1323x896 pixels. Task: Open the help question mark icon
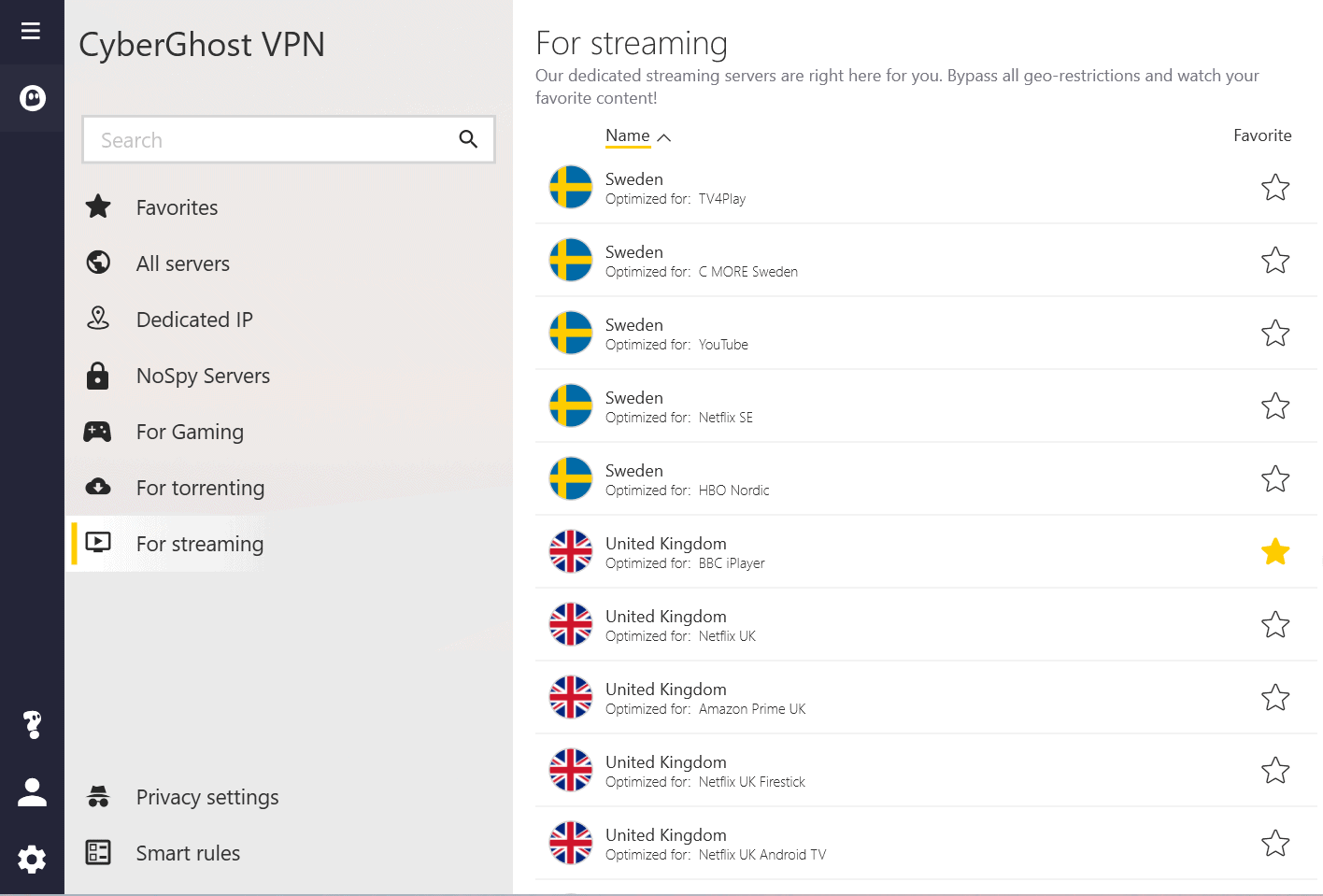(33, 724)
